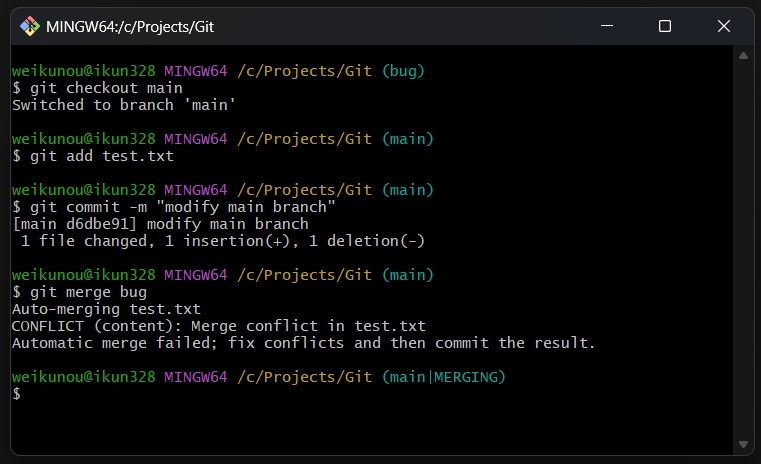761x464 pixels.
Task: Click the scrollbar up arrow
Action: coord(743,56)
